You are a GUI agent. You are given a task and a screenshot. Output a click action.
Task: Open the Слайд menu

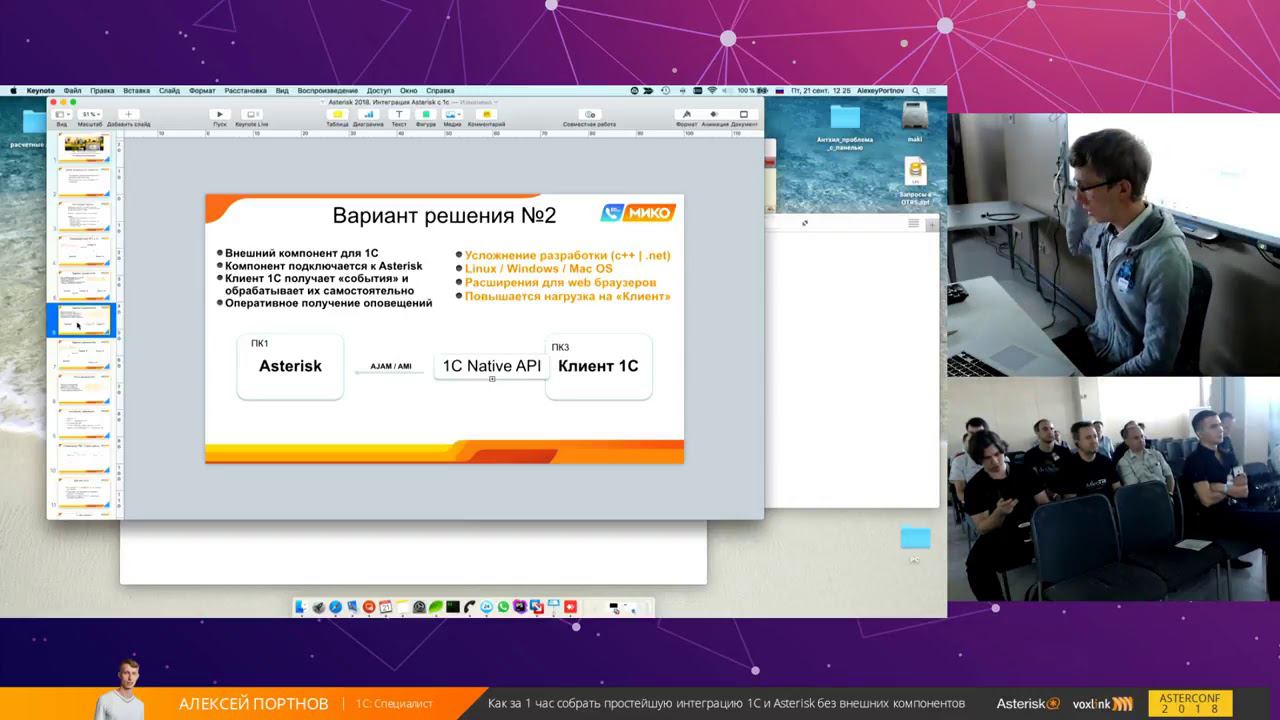click(169, 90)
